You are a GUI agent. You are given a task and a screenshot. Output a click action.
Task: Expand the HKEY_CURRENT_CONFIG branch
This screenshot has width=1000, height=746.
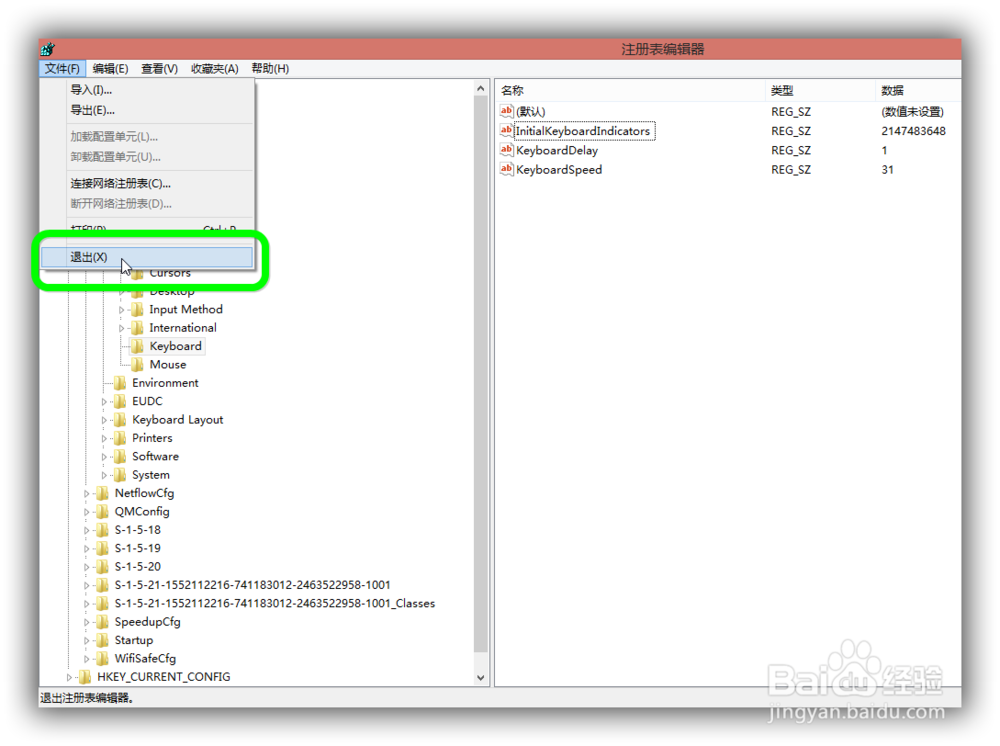[68, 676]
